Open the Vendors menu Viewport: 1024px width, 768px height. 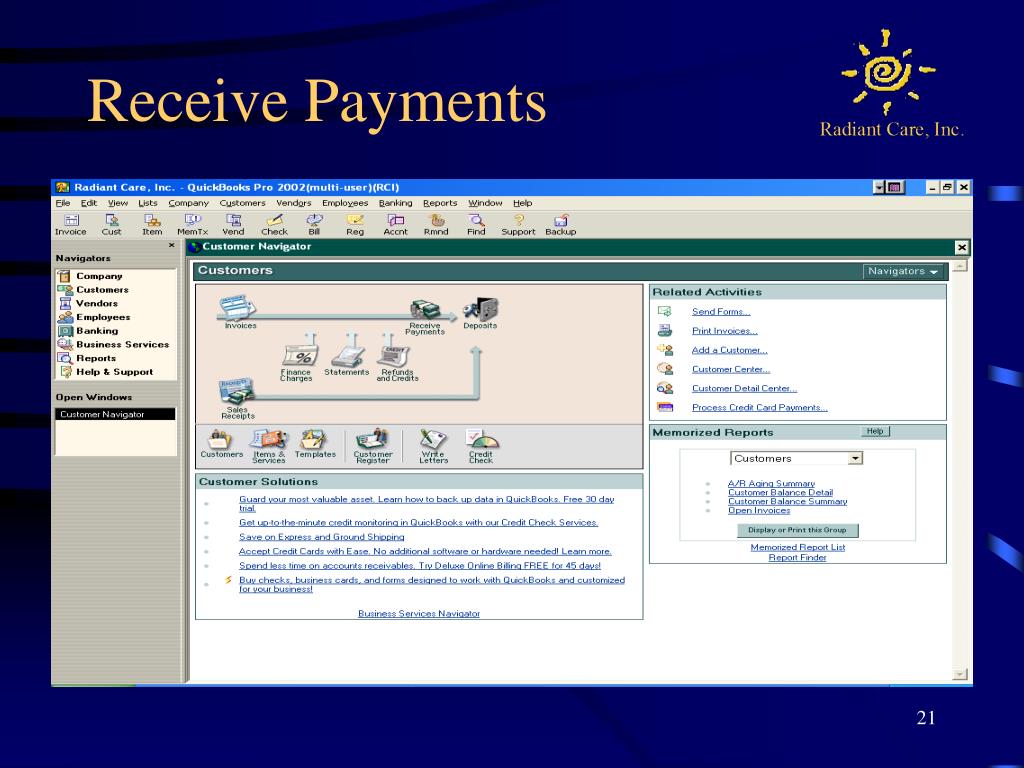click(294, 203)
